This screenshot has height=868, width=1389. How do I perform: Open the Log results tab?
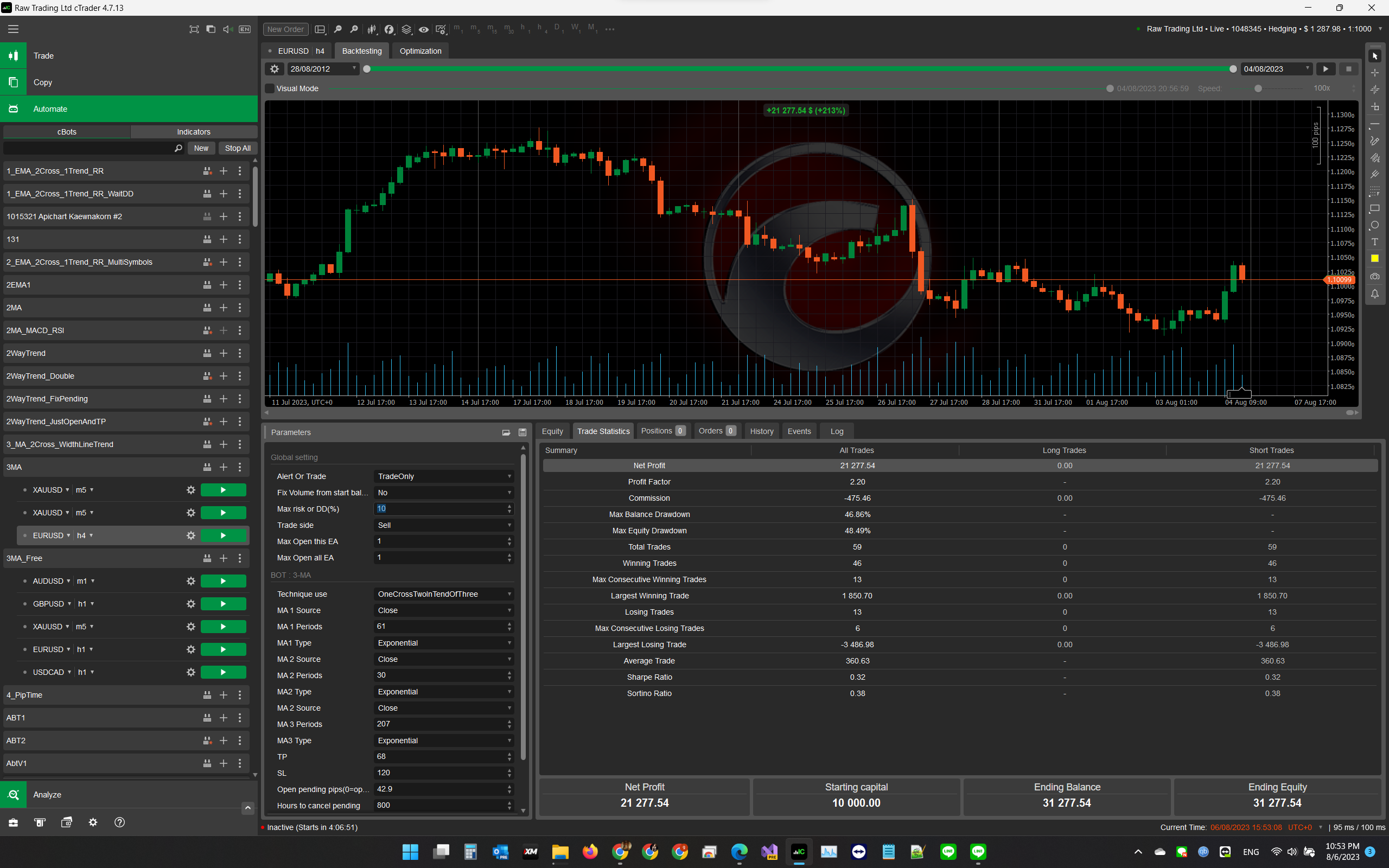[837, 431]
